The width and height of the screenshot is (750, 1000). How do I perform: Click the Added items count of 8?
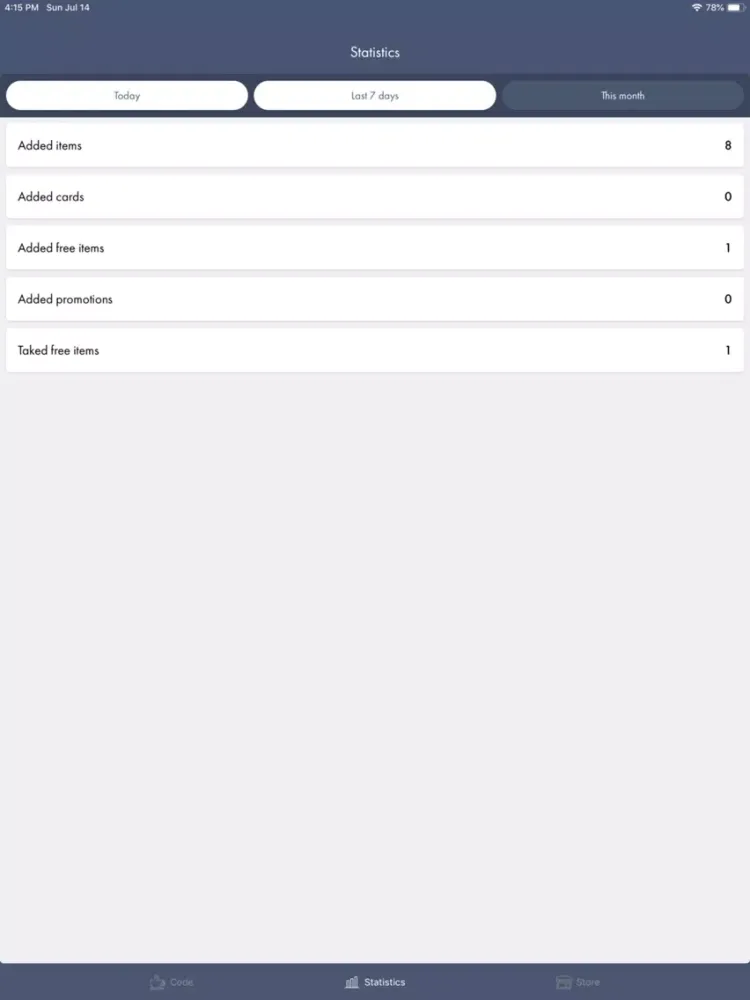point(728,145)
